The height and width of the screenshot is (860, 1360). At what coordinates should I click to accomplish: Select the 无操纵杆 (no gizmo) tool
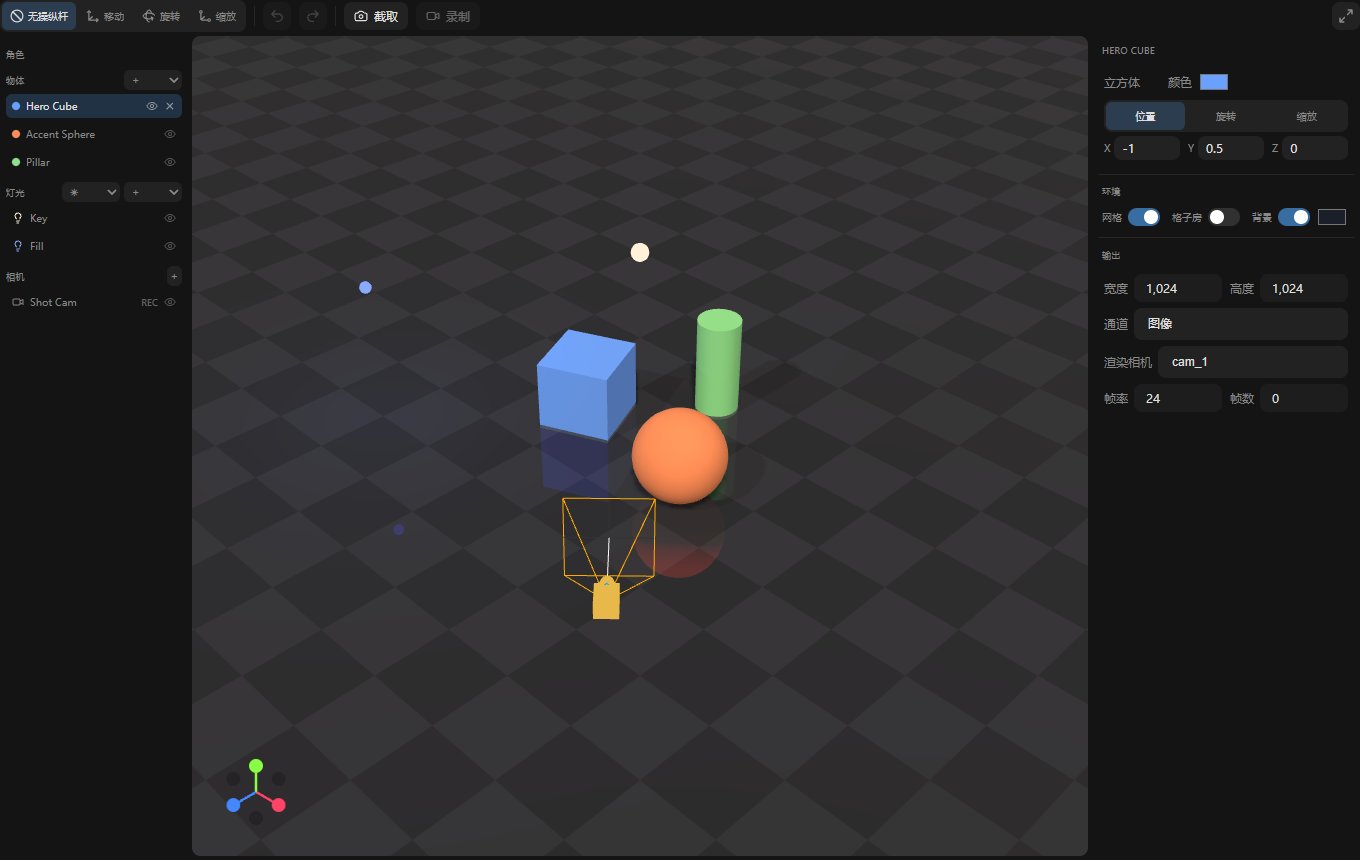coord(39,16)
